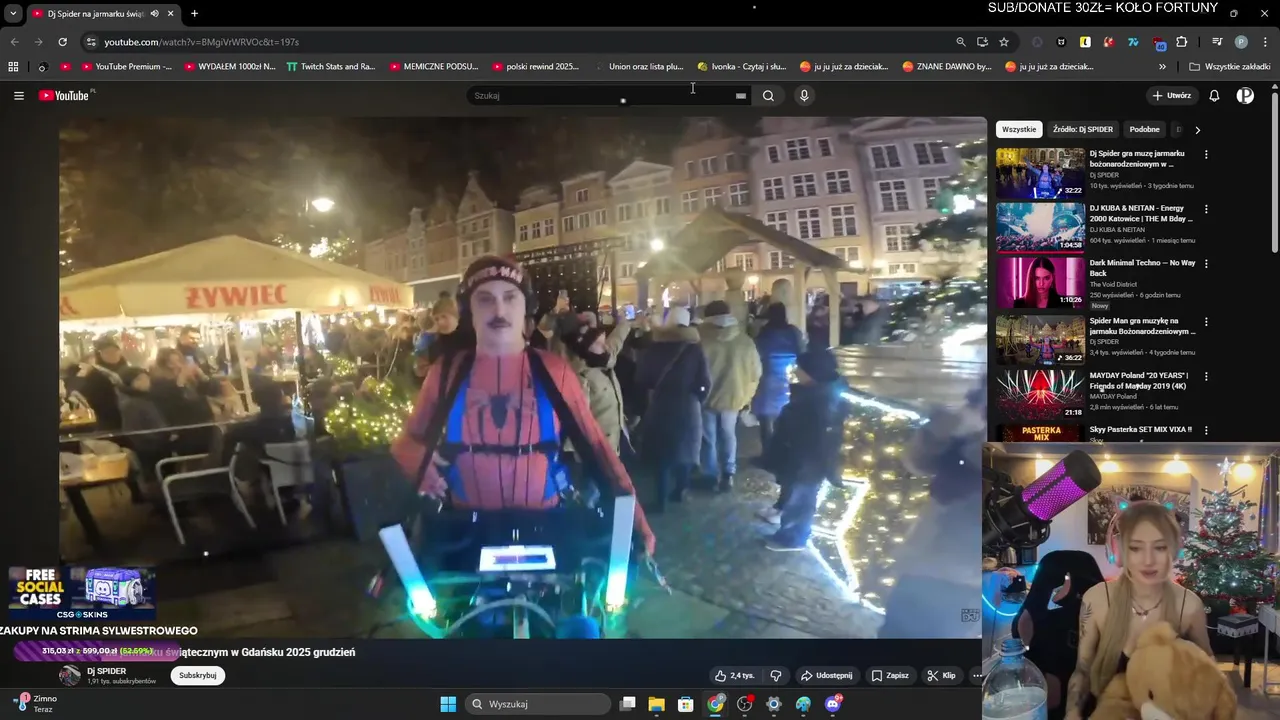The image size is (1280, 720).
Task: Open MEMICZNE PODSU... bookmark
Action: (x=434, y=67)
